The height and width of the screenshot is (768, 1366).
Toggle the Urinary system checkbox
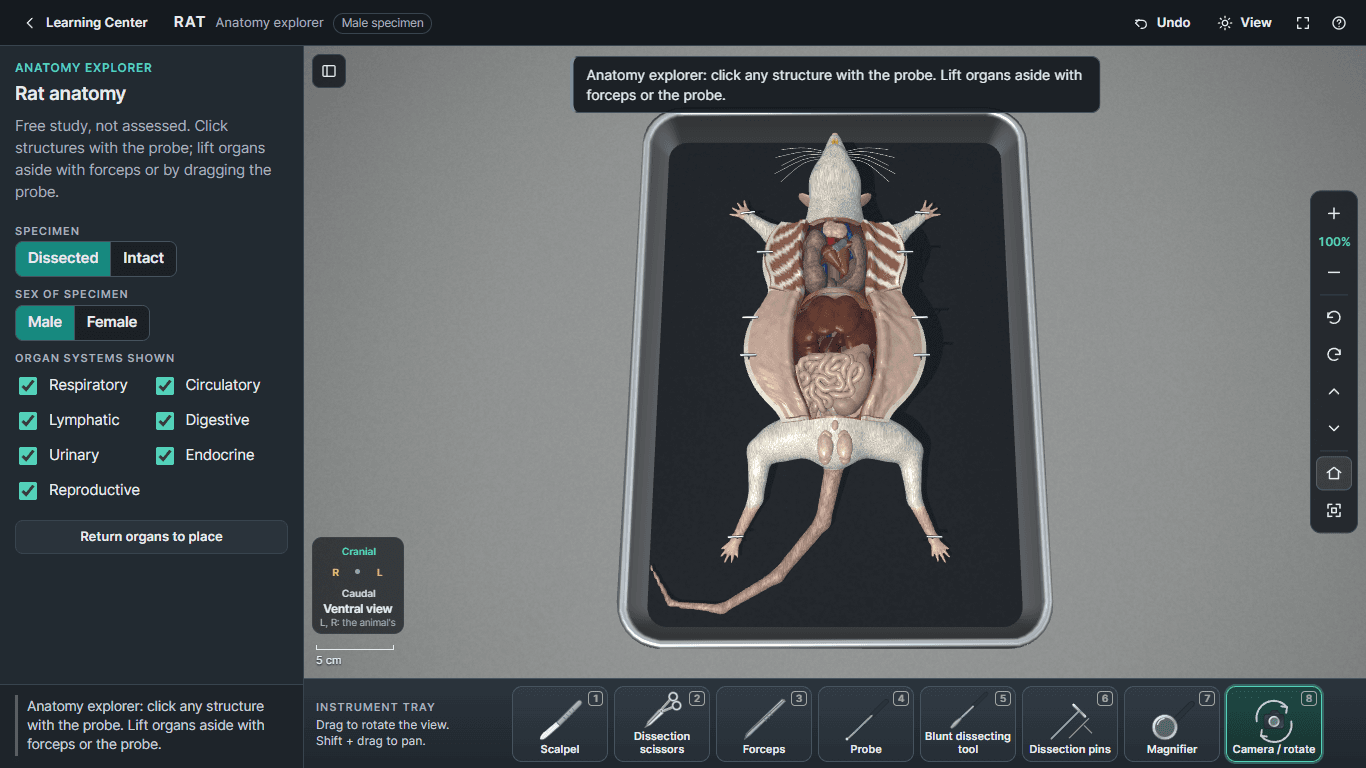[28, 456]
